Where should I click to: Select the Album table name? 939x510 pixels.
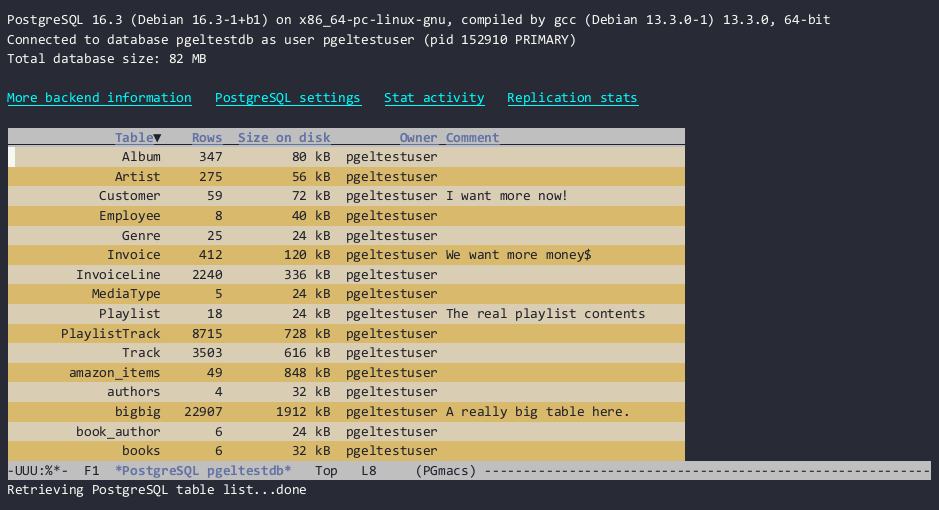coord(141,157)
